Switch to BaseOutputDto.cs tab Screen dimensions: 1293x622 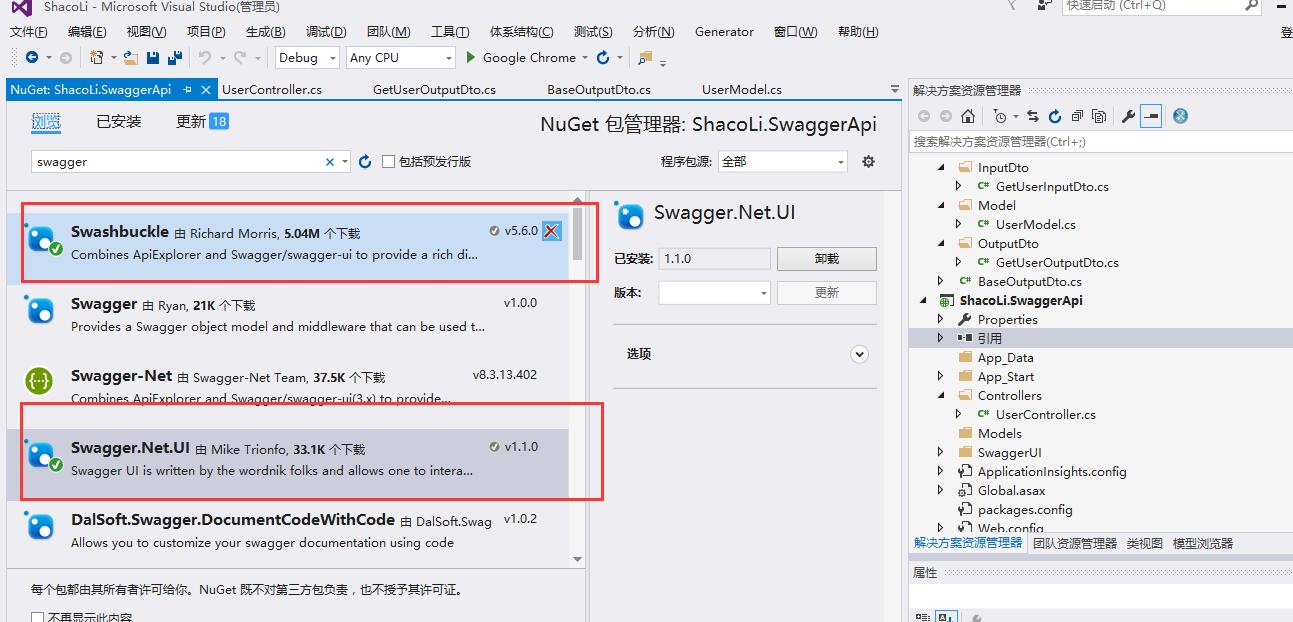(599, 89)
